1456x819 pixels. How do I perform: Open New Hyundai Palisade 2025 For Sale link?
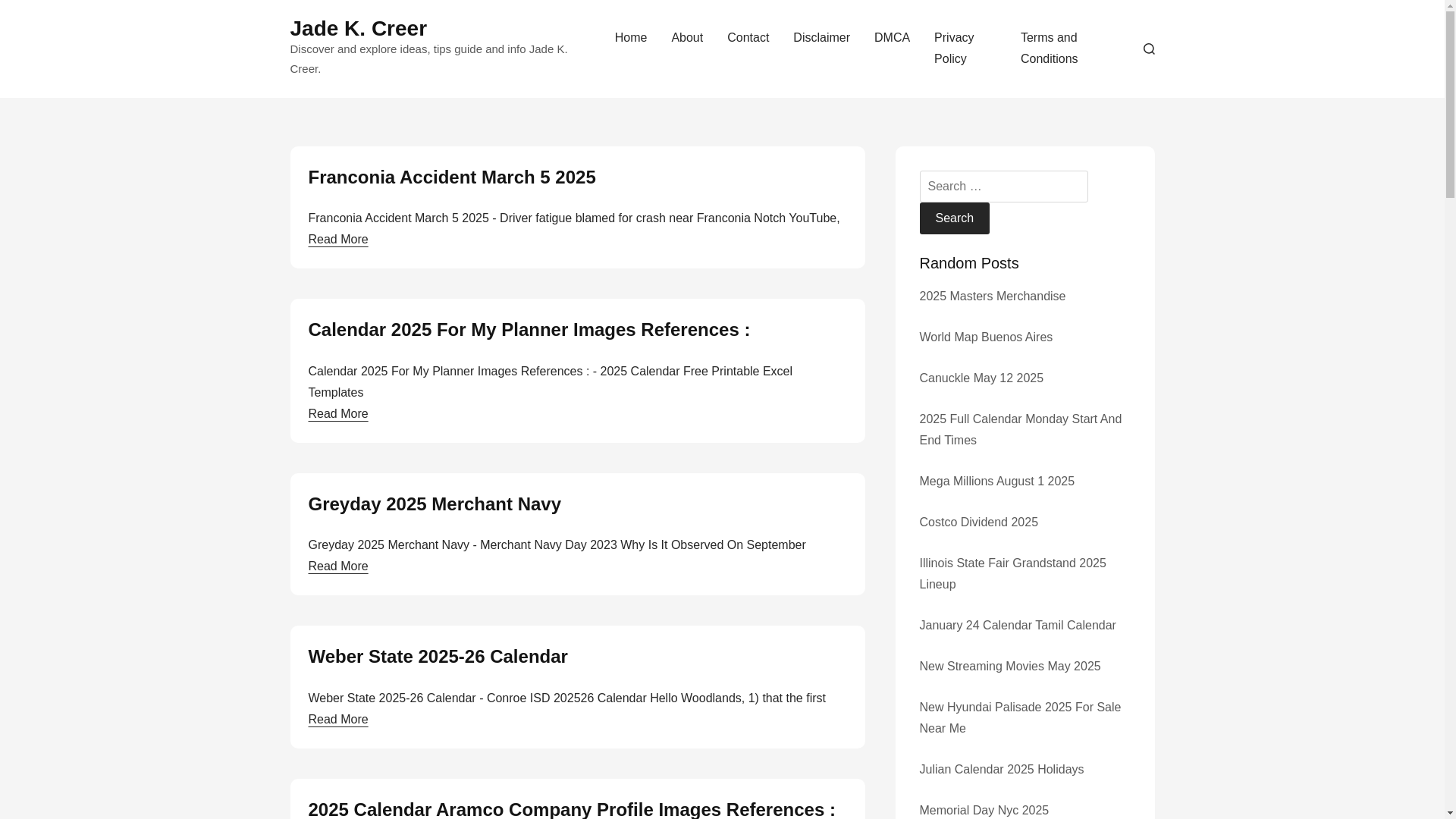1020,718
